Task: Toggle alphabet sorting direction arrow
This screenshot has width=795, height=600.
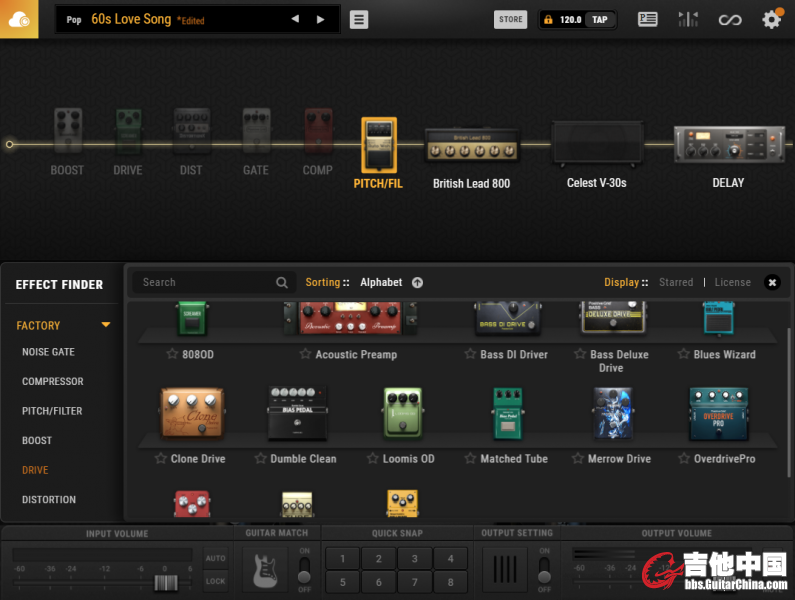Action: [417, 283]
